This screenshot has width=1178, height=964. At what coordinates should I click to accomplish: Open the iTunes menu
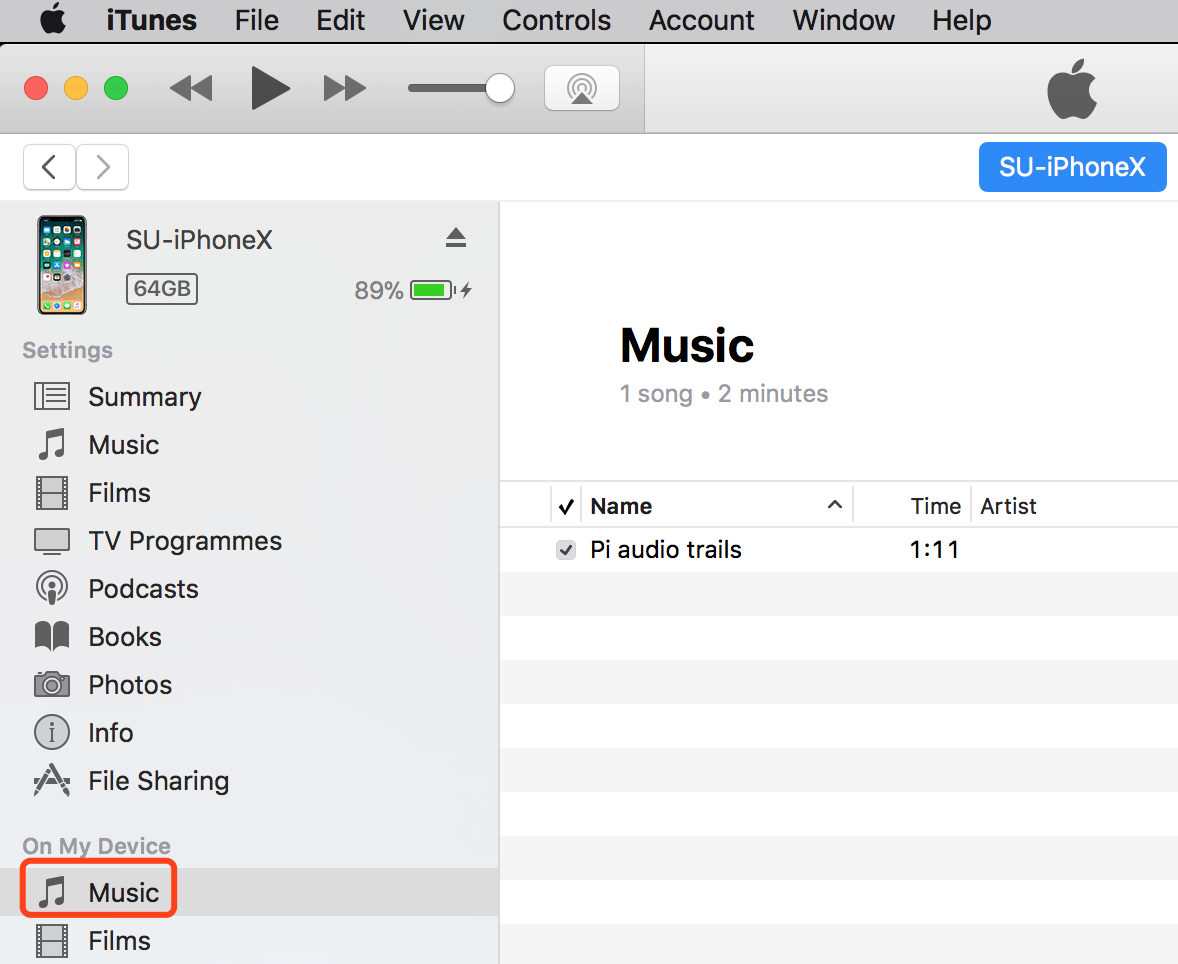point(151,20)
